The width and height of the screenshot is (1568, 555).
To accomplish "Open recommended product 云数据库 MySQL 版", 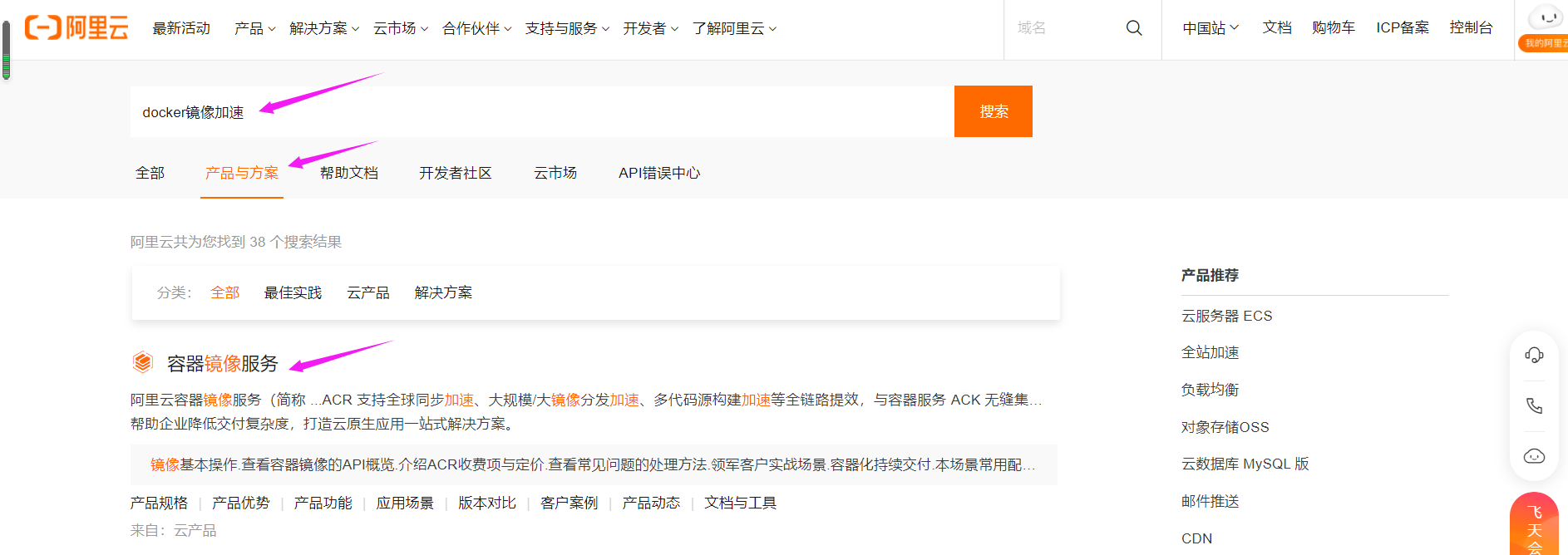I will (x=1245, y=464).
